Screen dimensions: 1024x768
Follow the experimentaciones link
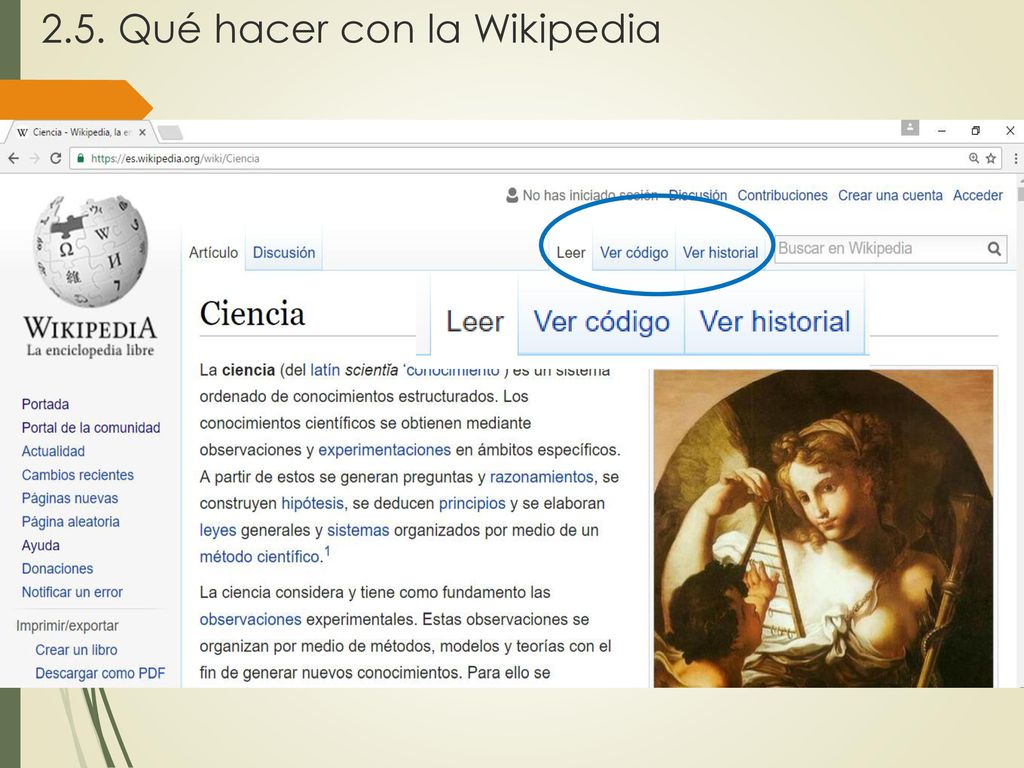pyautogui.click(x=385, y=450)
